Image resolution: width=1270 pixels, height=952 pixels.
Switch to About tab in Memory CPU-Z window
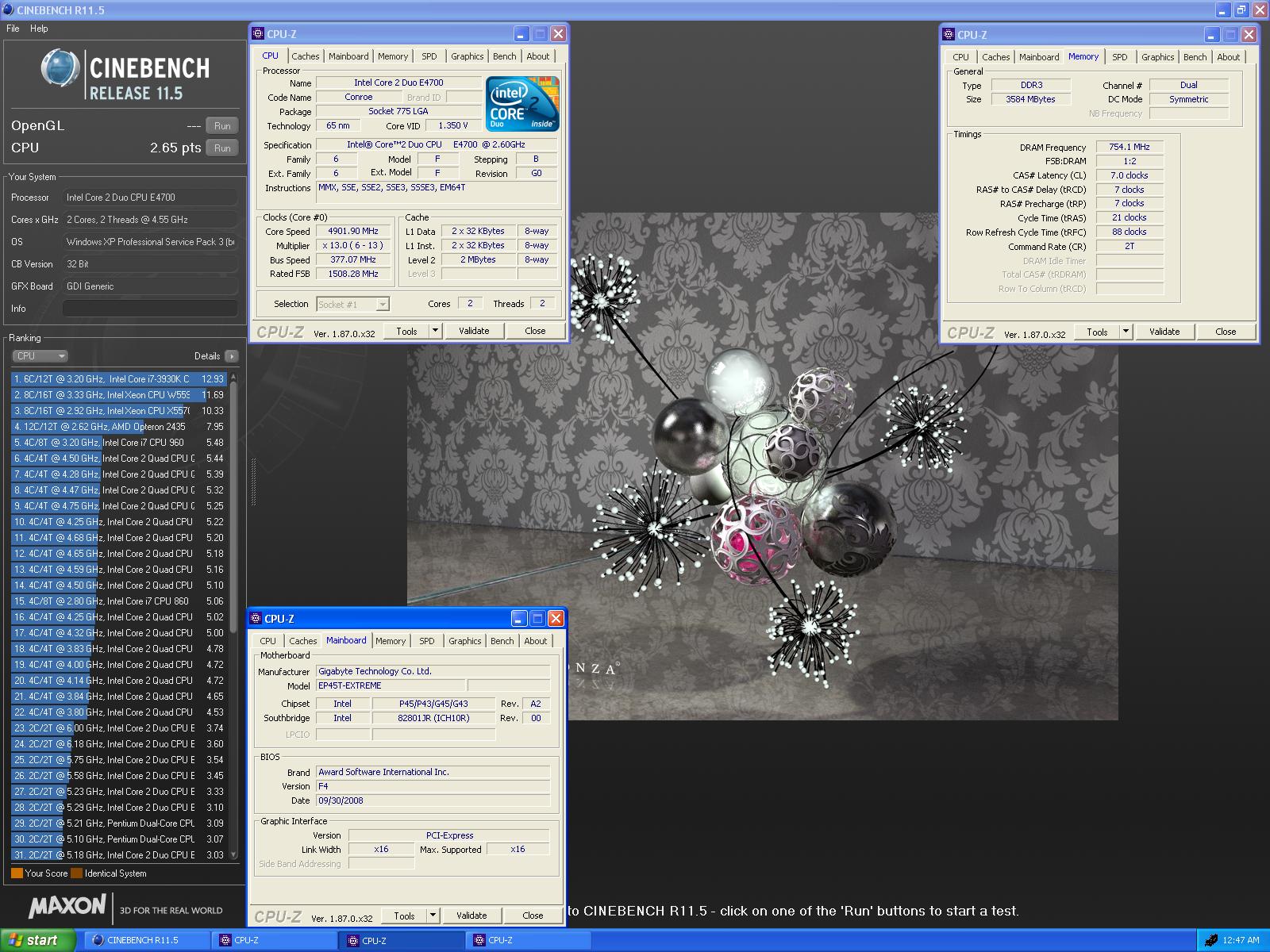(1228, 57)
